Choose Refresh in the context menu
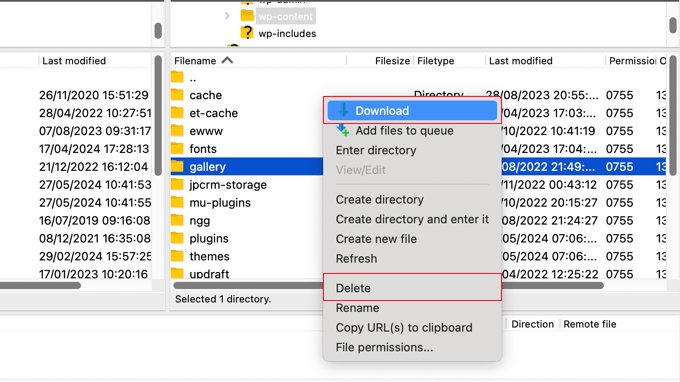Screen dimensions: 680x382 [x=356, y=259]
